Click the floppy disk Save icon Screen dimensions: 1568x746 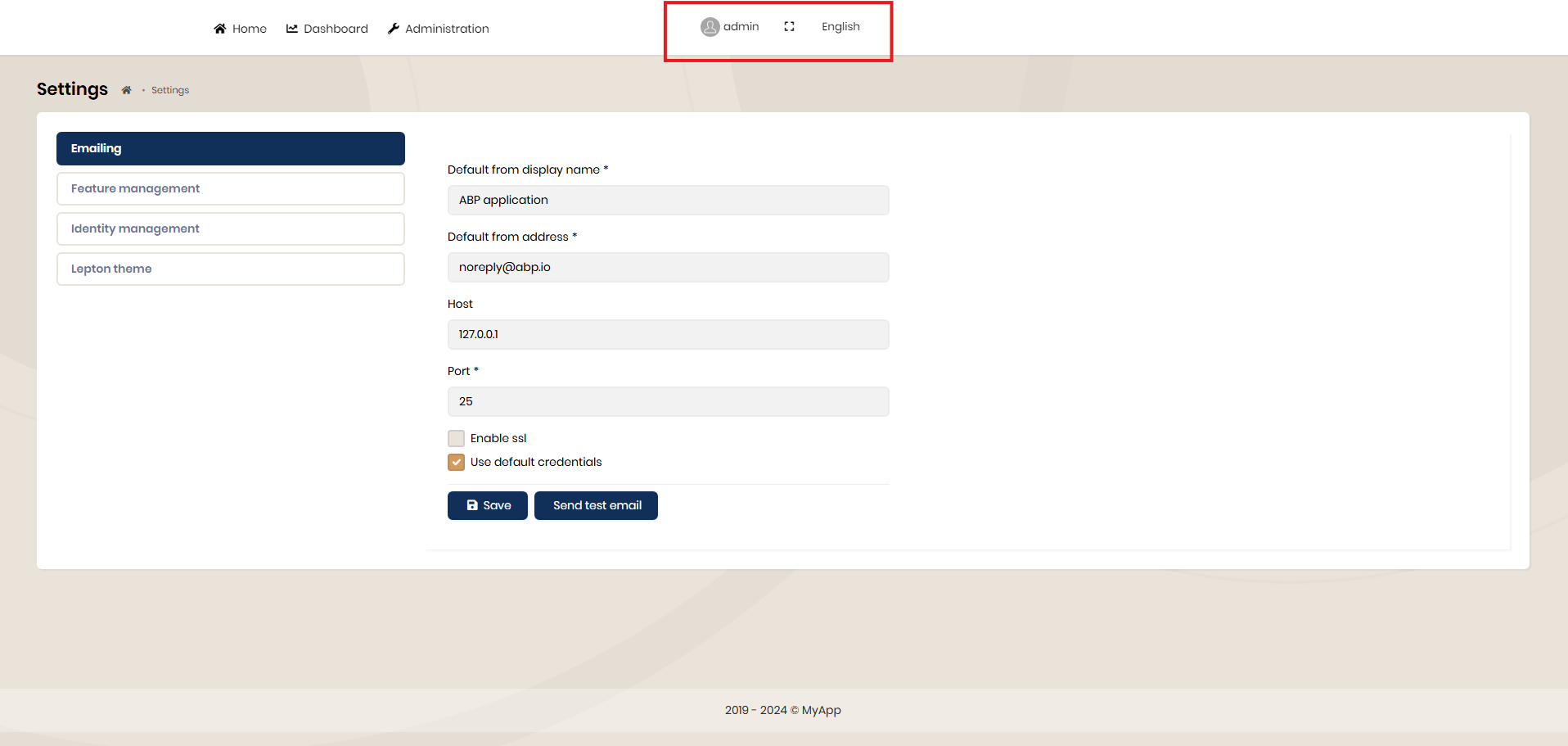[472, 505]
